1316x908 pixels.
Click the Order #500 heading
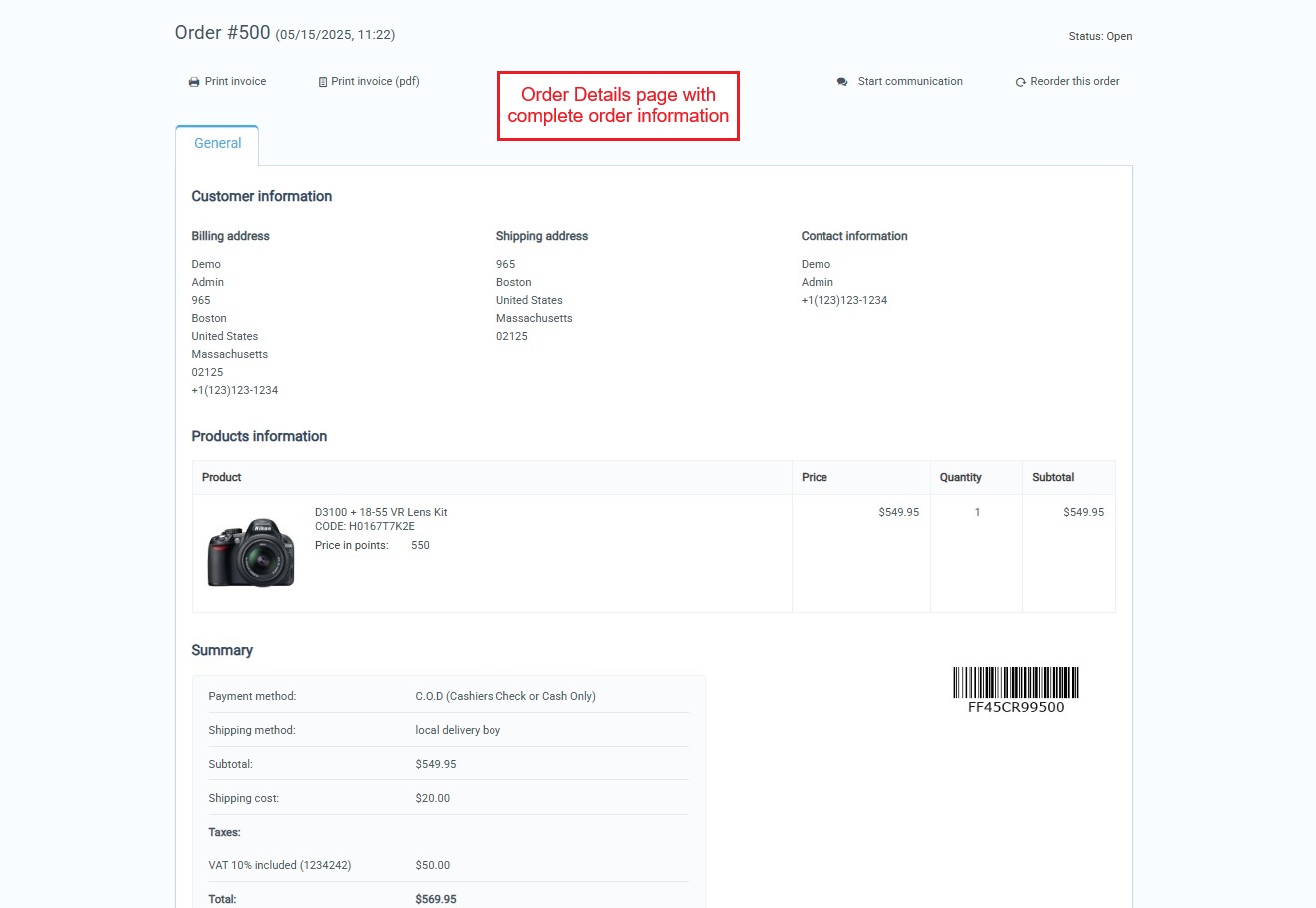[222, 33]
